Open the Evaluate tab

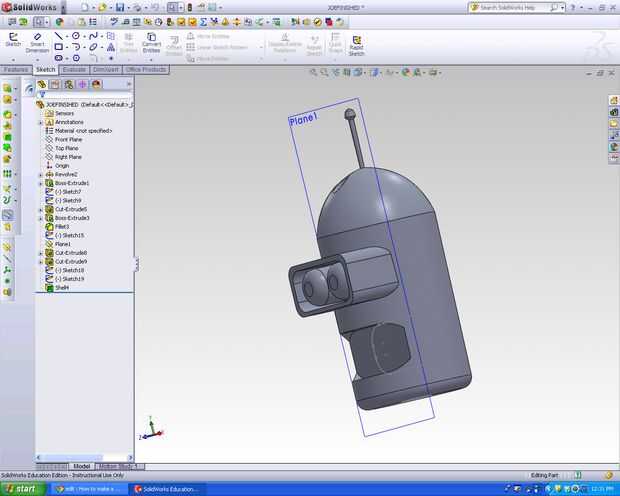coord(74,70)
